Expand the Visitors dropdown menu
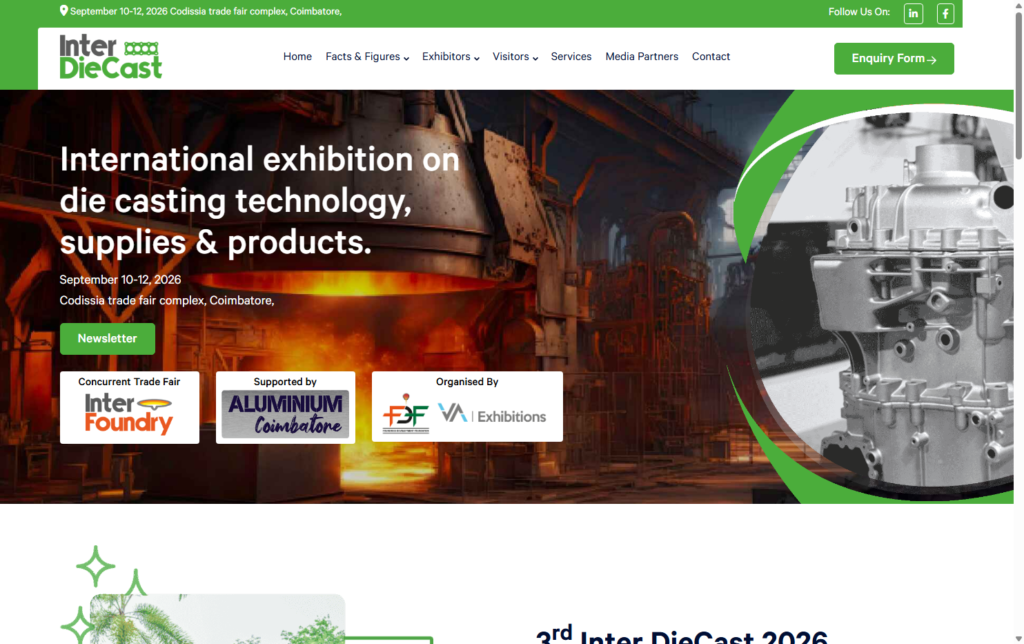This screenshot has height=644, width=1024. click(515, 57)
